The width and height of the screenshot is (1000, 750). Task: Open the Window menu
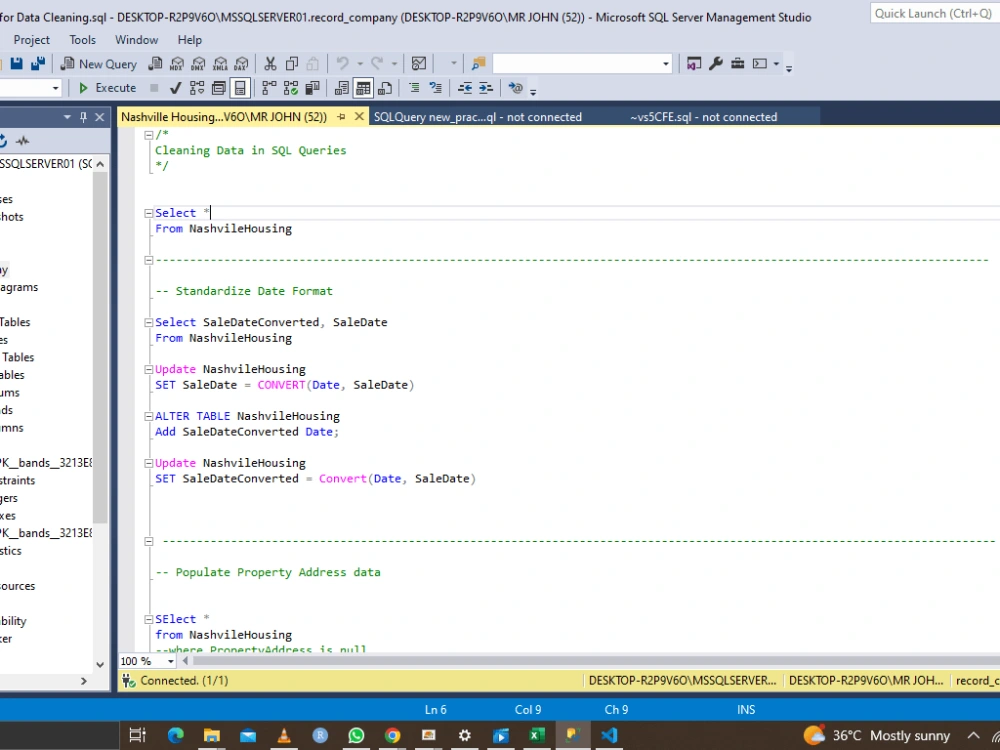tap(136, 40)
